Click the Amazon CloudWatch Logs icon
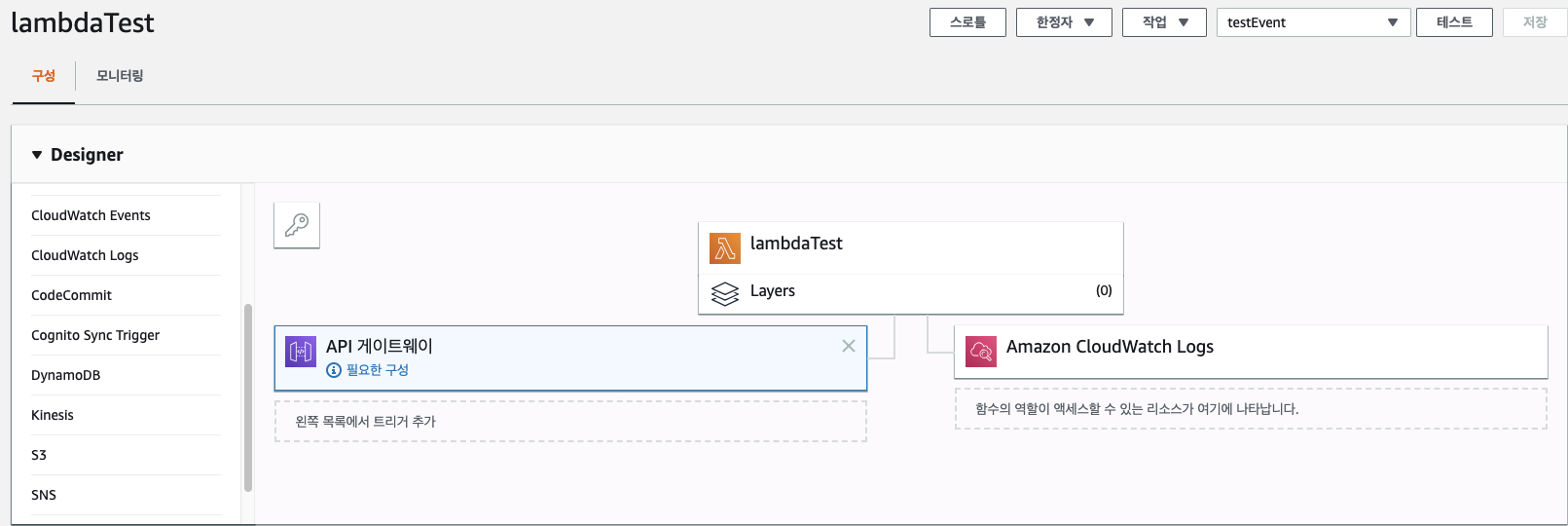 pyautogui.click(x=981, y=352)
